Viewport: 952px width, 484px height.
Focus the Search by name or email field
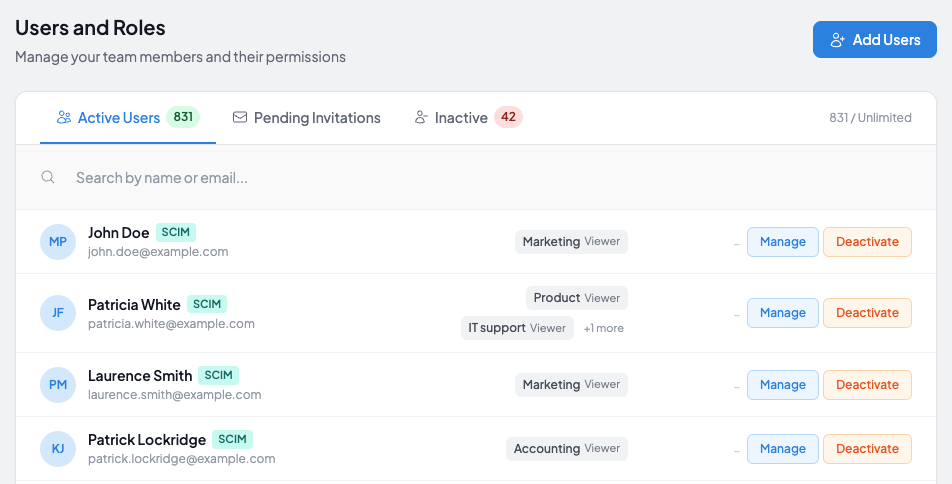tap(476, 177)
